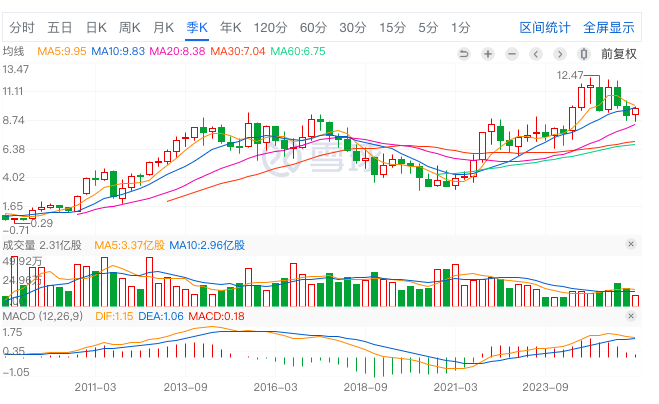Select the 60分 timeframe tab
The width and height of the screenshot is (659, 404).
pos(313,27)
